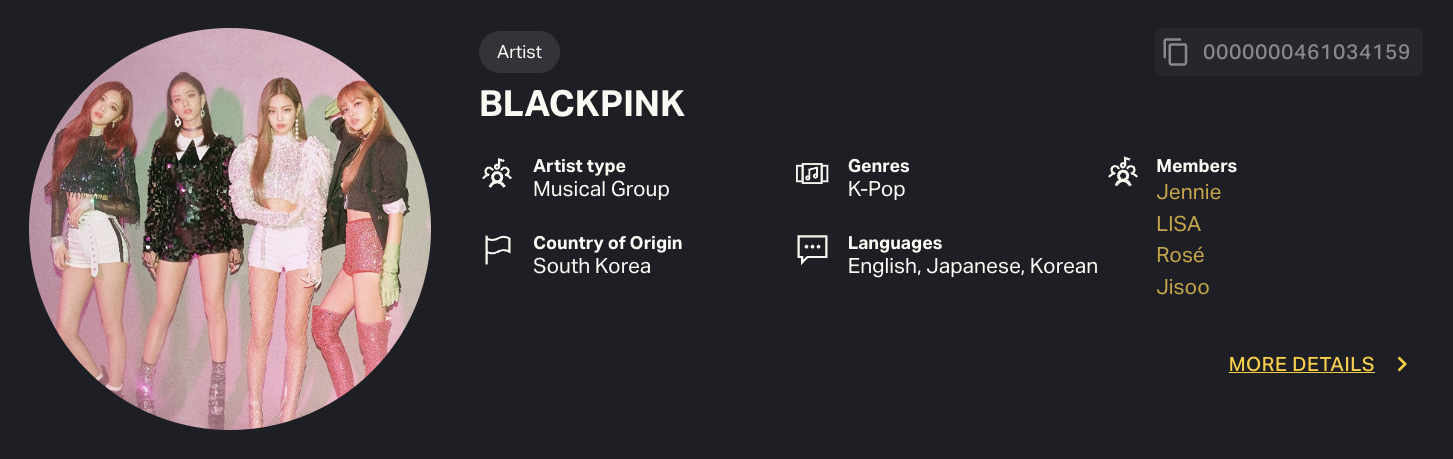Click the Country of Origin flag icon
This screenshot has height=459, width=1453.
(x=497, y=250)
